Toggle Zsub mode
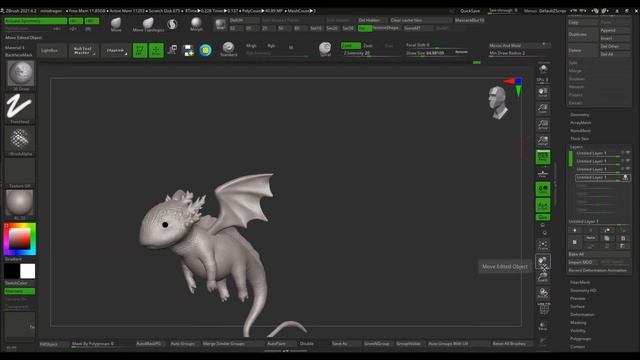The height and width of the screenshot is (360, 640). [368, 46]
